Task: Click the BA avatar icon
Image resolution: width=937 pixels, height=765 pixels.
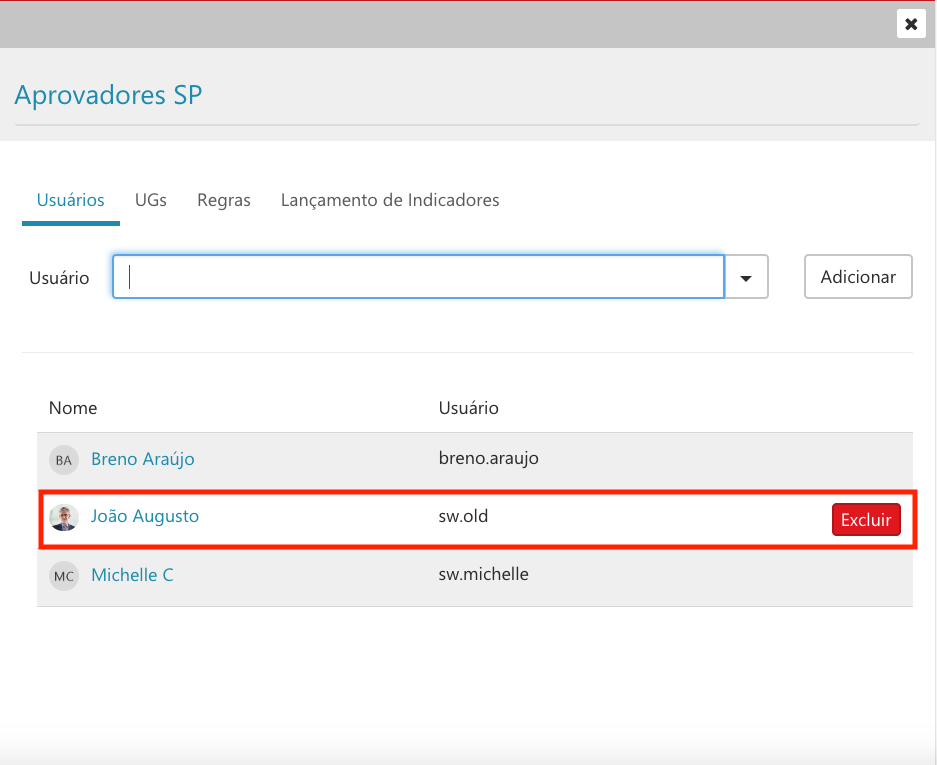Action: [64, 460]
